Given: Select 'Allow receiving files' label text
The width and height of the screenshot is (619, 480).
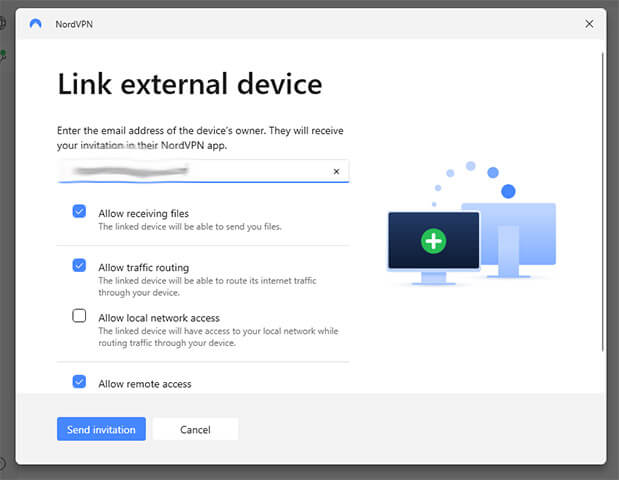Looking at the screenshot, I should tap(144, 214).
